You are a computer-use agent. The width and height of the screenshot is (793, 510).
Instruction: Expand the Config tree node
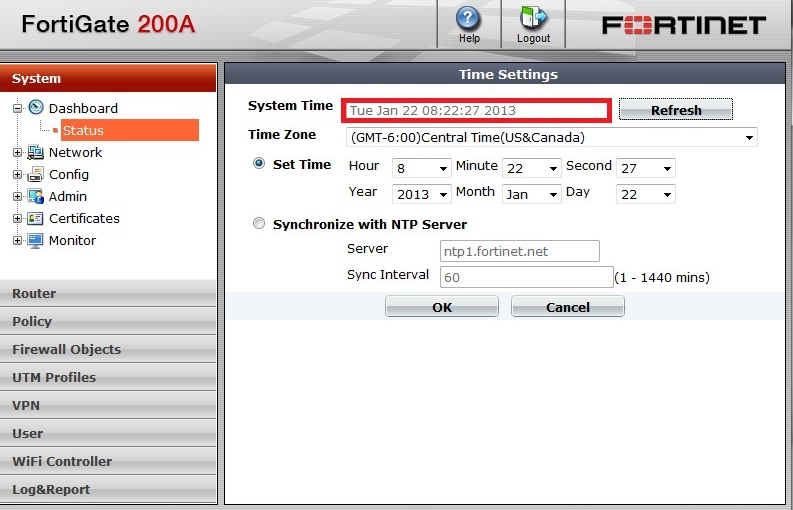tap(17, 175)
